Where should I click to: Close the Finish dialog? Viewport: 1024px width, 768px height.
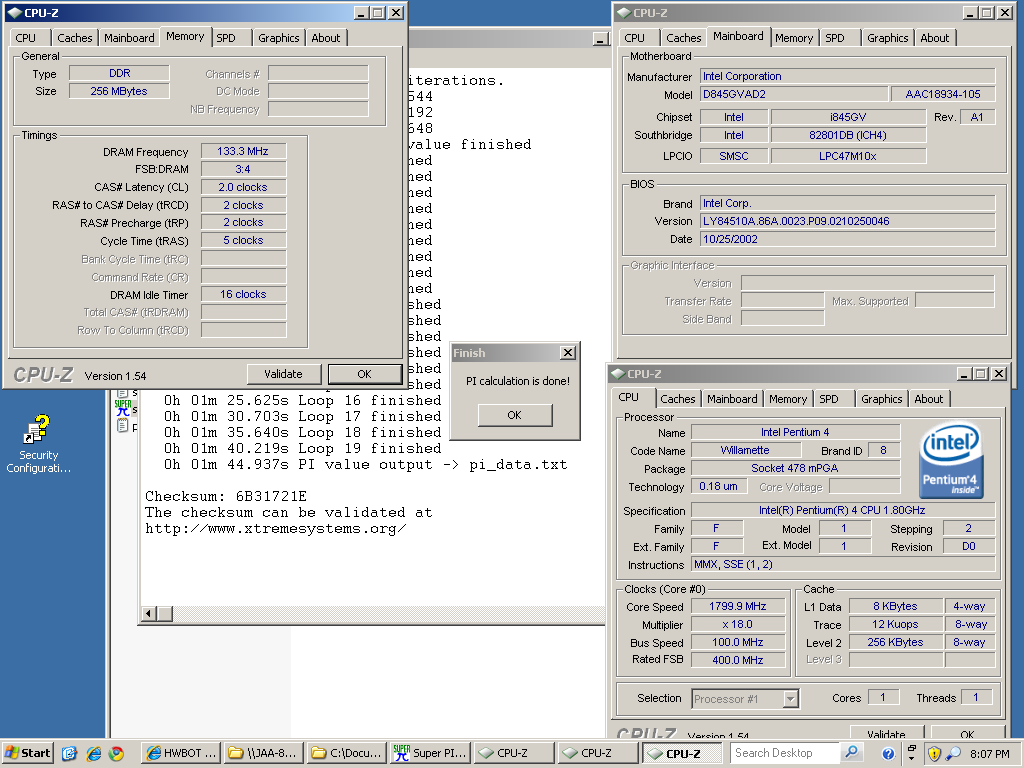point(568,353)
